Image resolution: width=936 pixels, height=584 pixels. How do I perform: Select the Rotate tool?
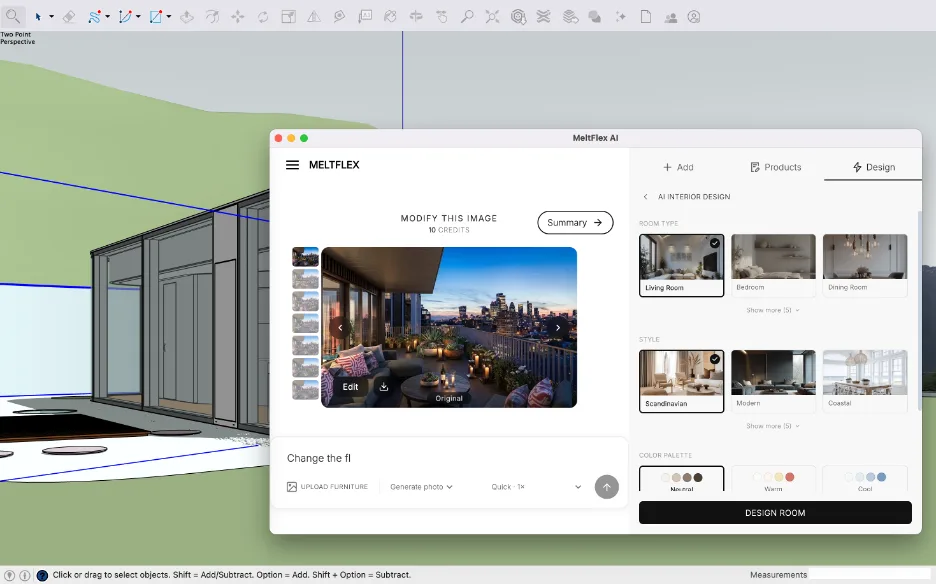(263, 17)
